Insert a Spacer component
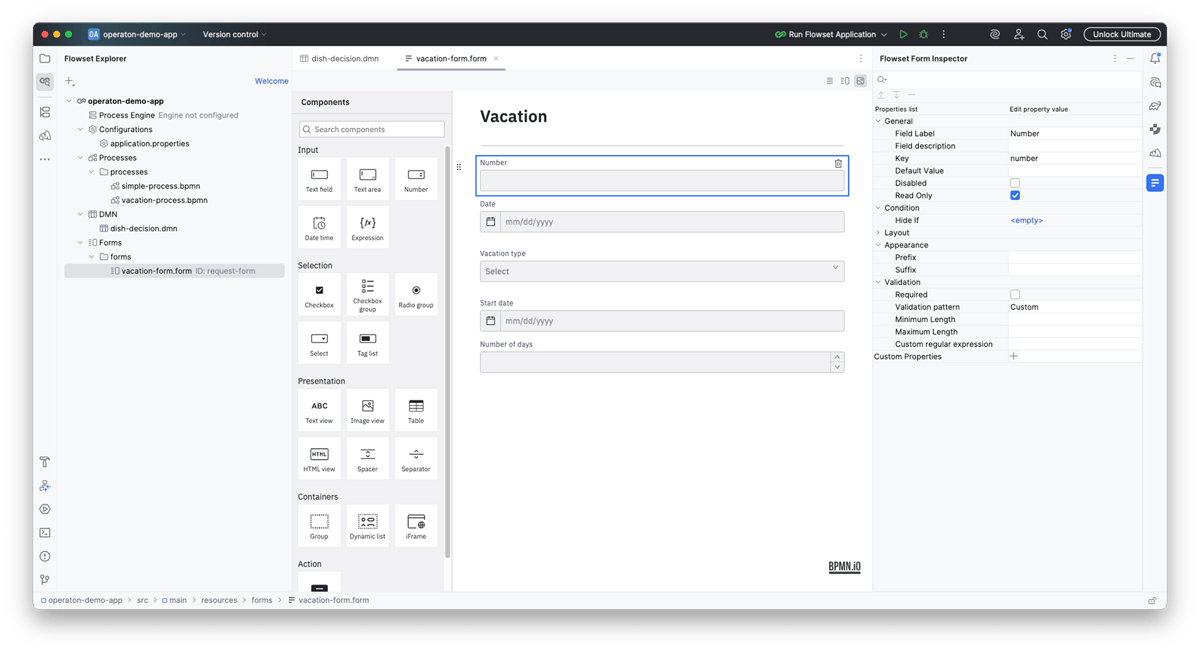The image size is (1200, 653). coord(368,458)
